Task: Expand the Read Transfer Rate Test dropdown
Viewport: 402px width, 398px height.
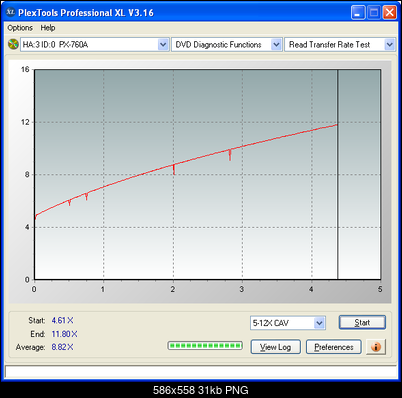Action: (x=389, y=44)
